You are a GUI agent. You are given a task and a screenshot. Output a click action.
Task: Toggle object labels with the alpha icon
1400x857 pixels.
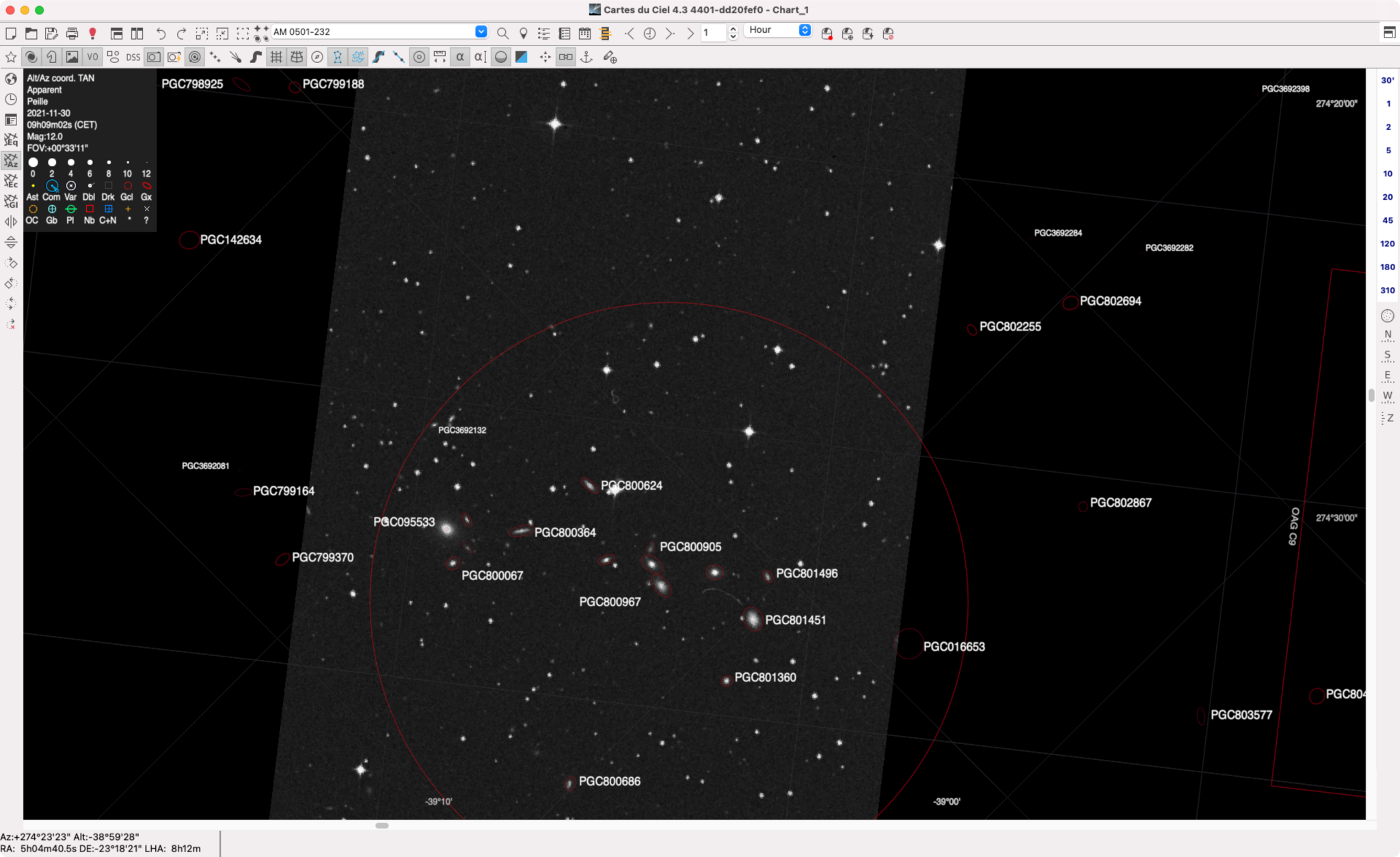pos(460,57)
